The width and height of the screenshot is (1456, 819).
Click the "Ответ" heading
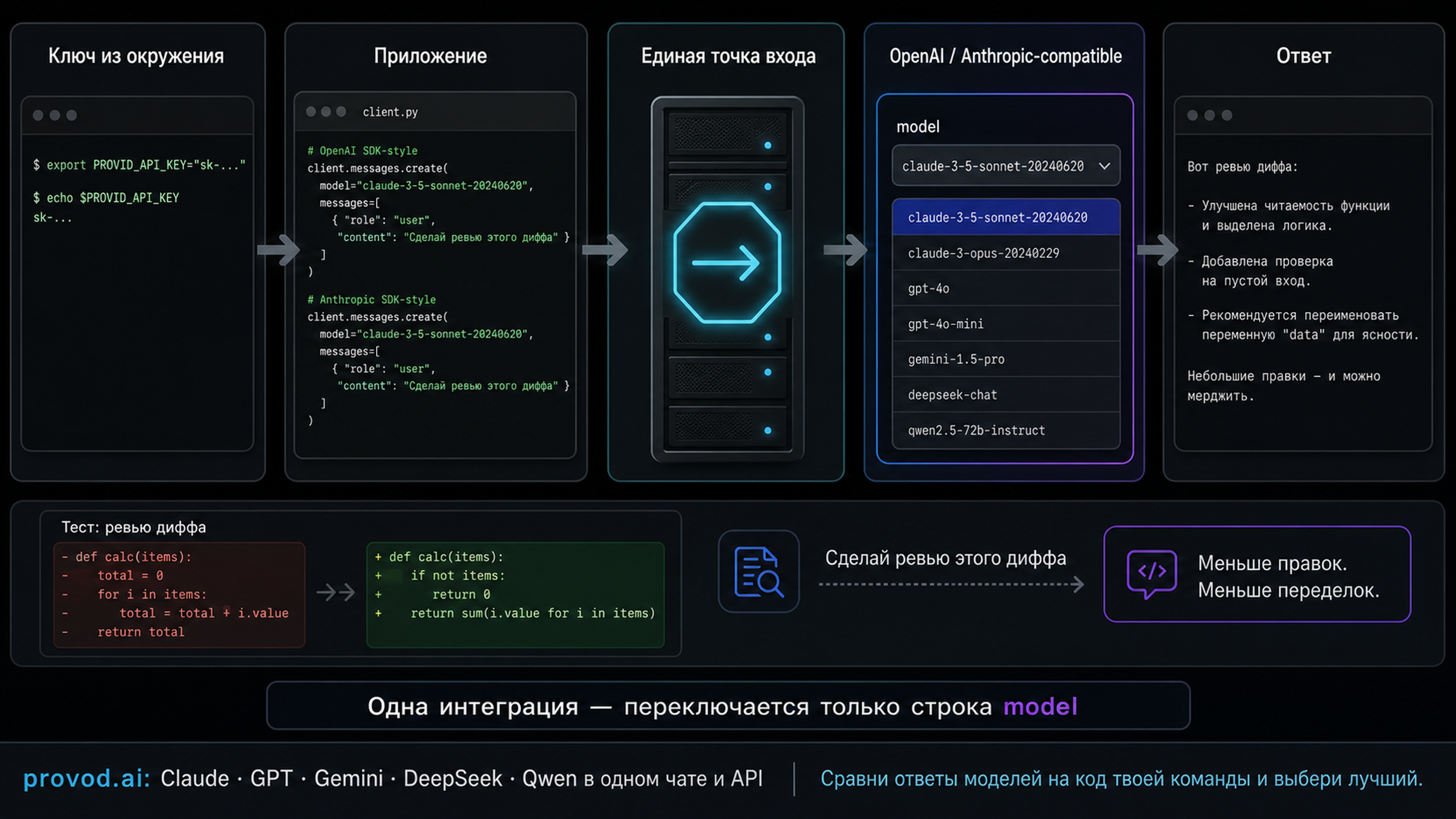tap(1304, 56)
